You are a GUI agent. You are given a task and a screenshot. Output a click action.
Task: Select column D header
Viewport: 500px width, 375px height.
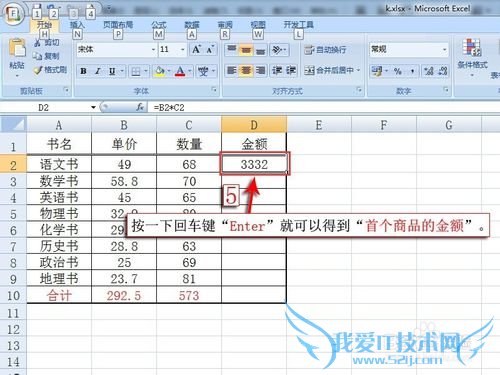pos(254,125)
